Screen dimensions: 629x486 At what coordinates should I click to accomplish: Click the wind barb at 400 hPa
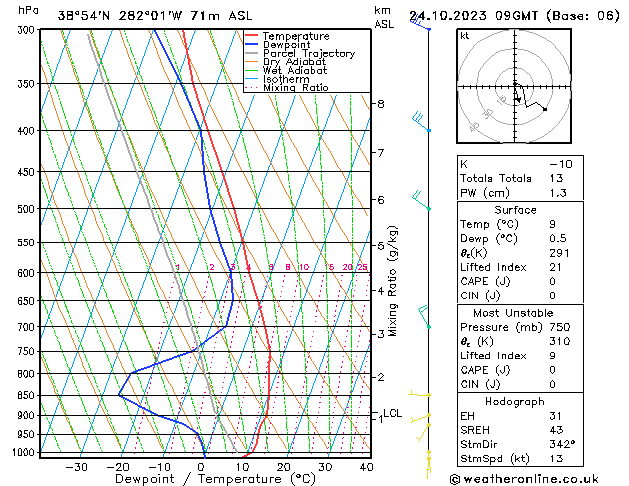tap(421, 122)
